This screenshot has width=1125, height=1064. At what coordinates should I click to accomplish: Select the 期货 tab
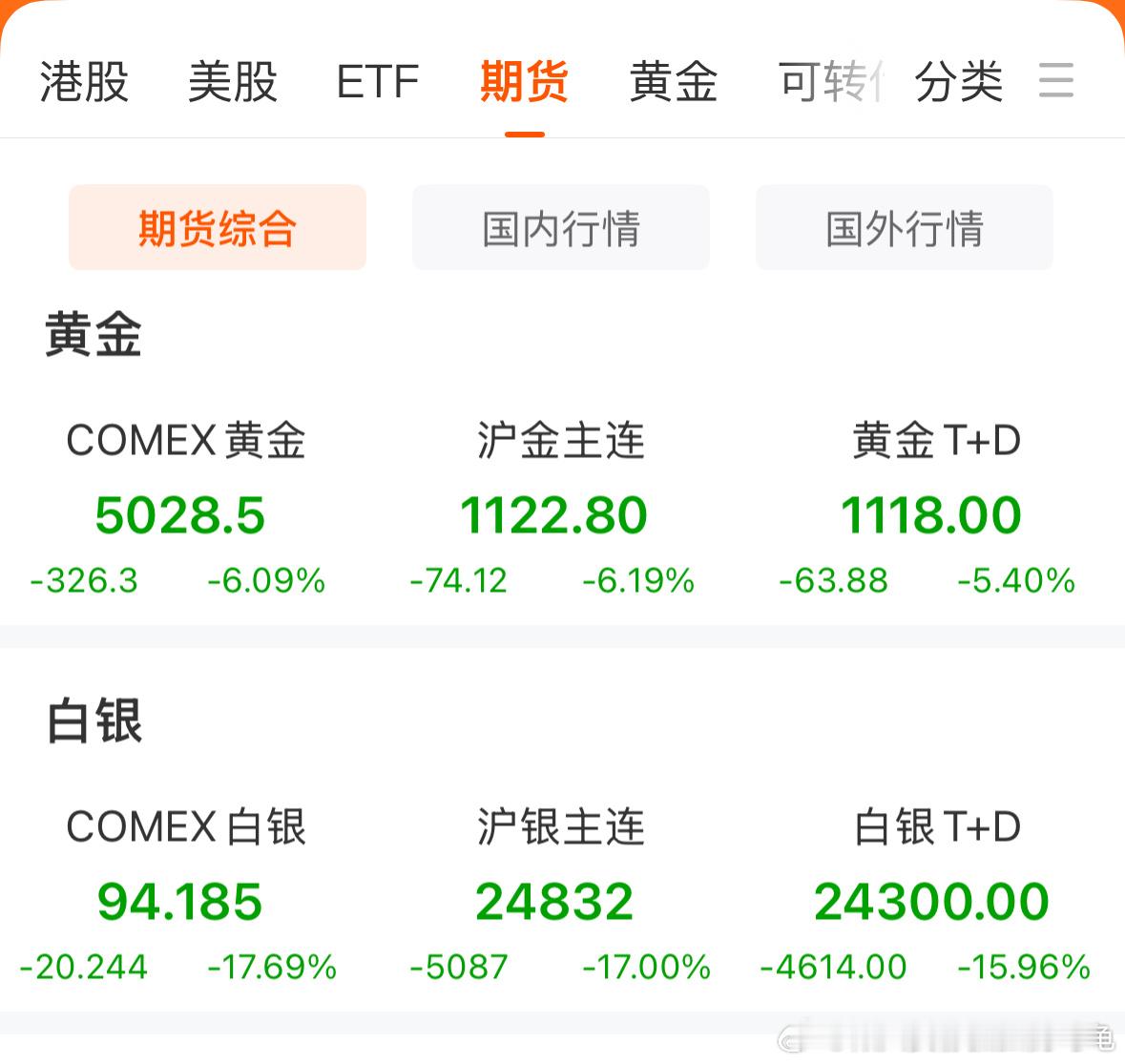click(524, 82)
